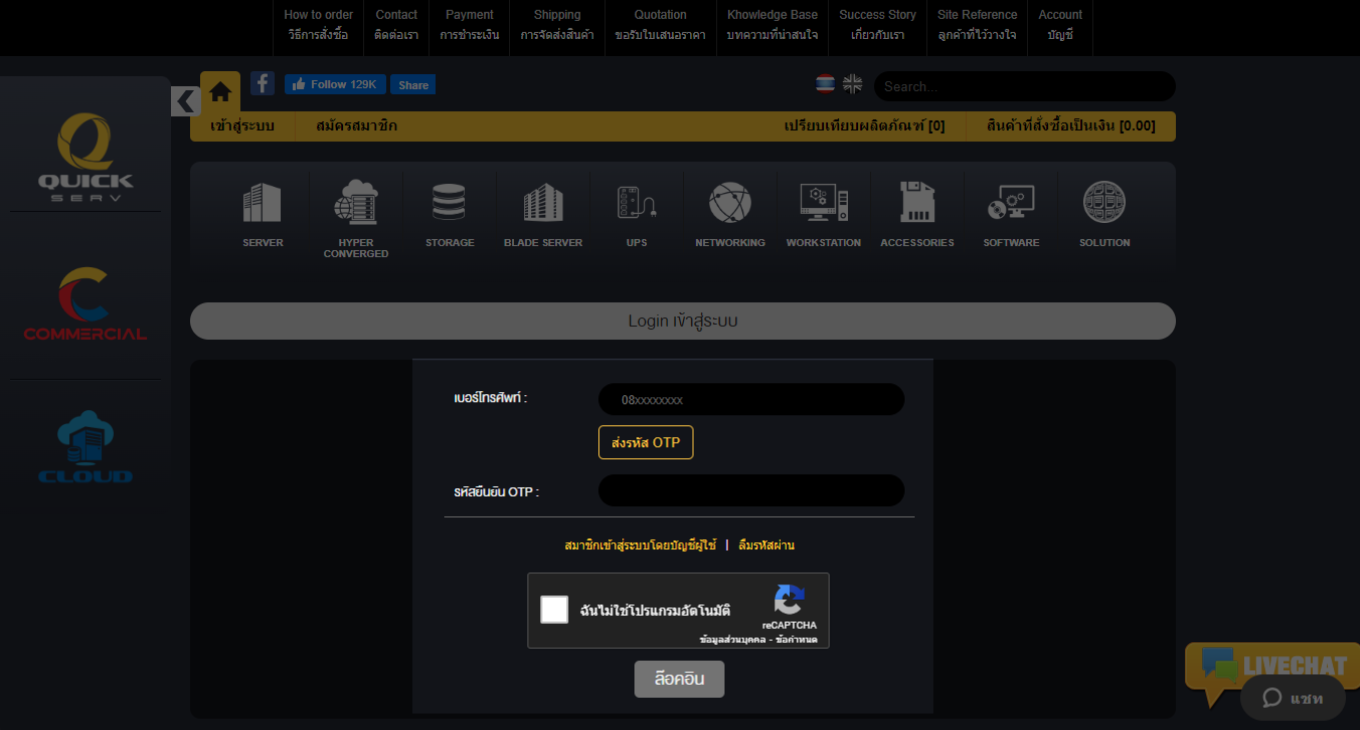Switch language with UK flag
1360x730 pixels.
(x=852, y=84)
